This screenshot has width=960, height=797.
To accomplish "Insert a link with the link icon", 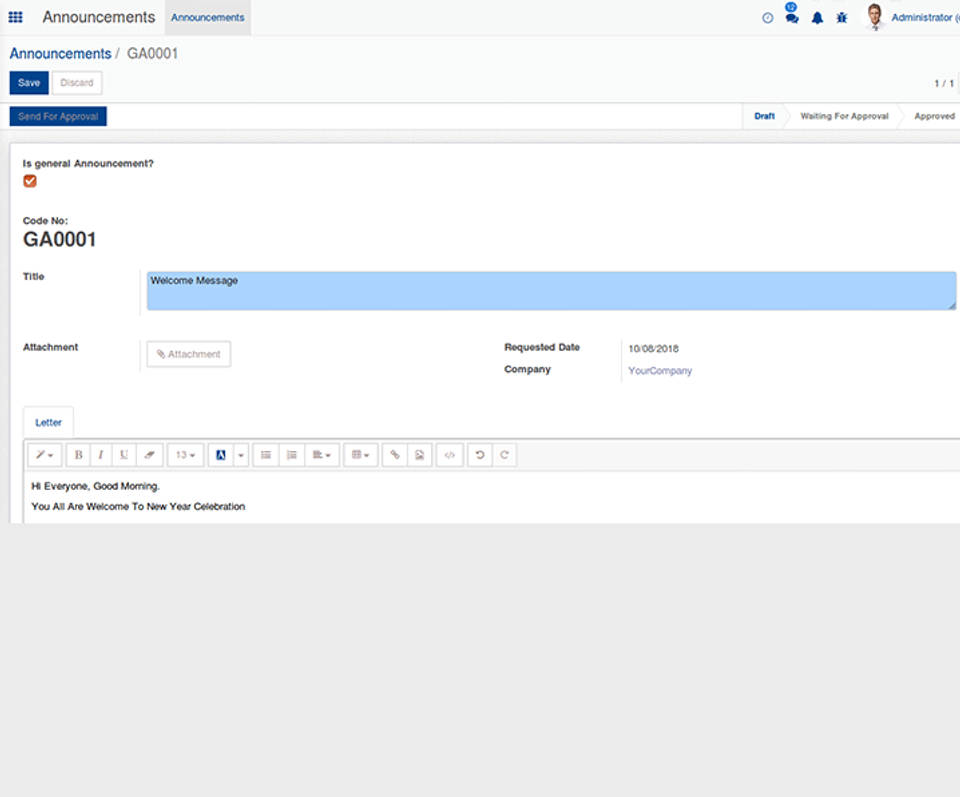I will (x=395, y=455).
